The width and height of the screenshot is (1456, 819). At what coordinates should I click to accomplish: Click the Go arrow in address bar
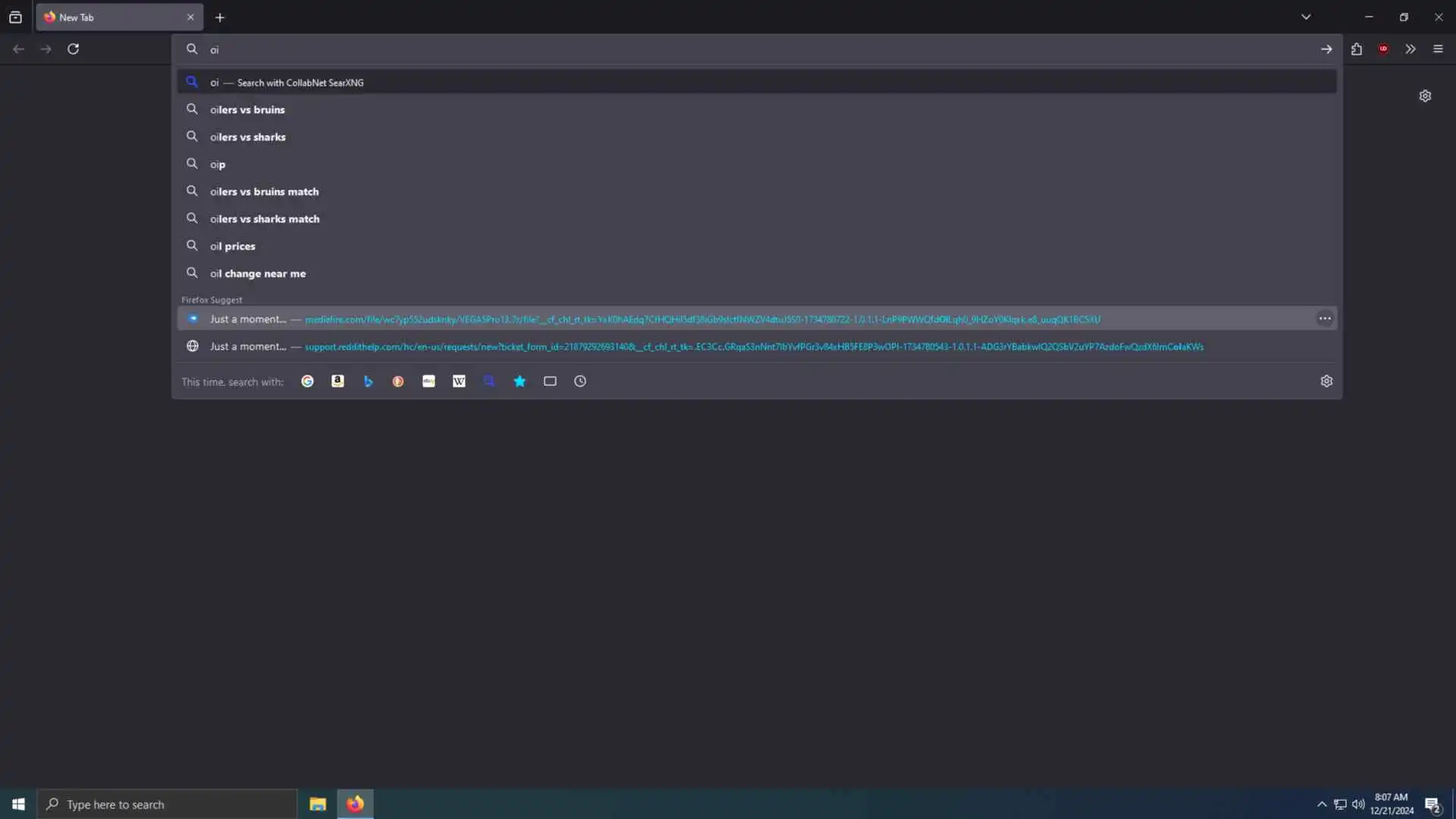(x=1326, y=49)
